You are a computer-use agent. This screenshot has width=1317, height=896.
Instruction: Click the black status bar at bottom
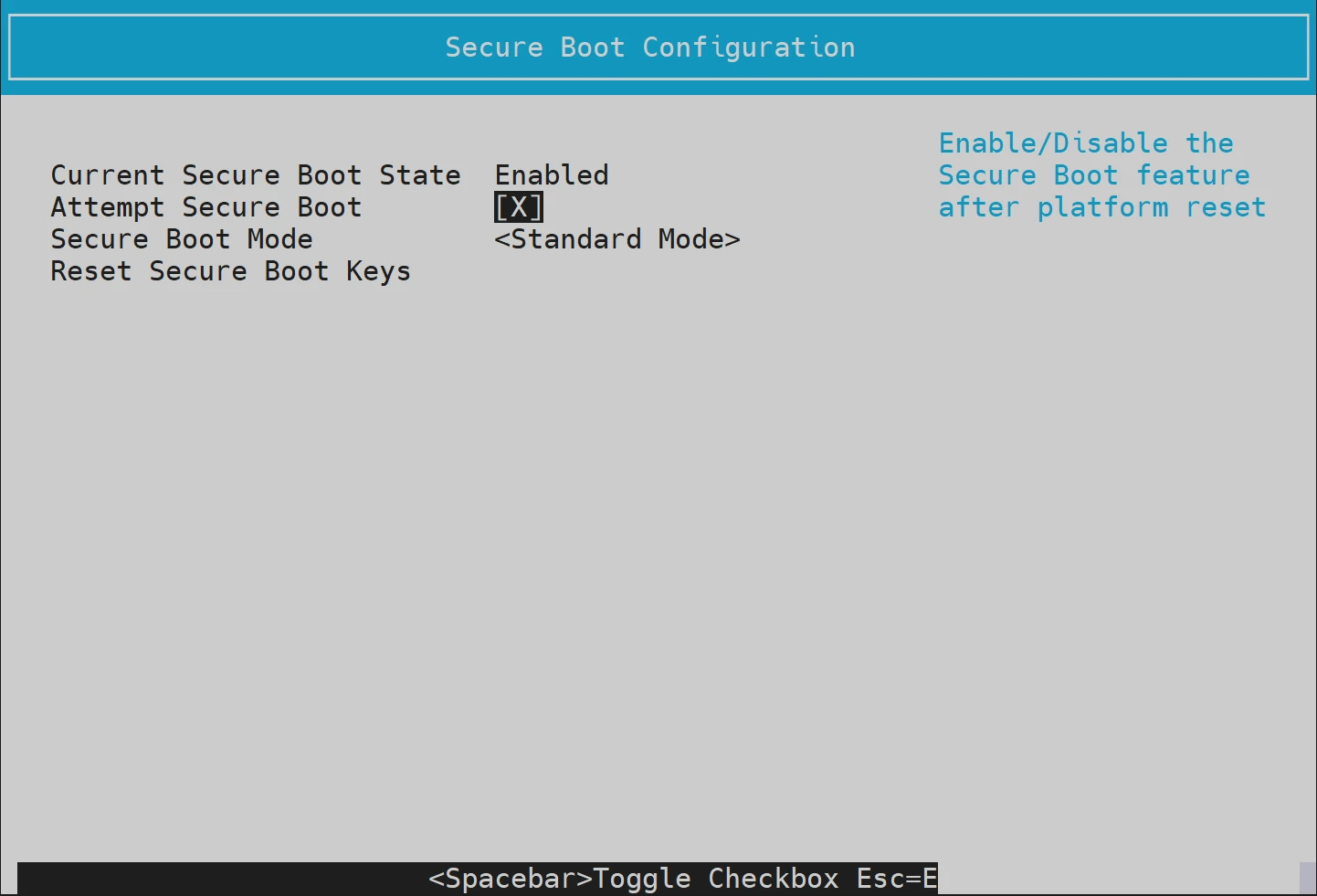click(x=478, y=879)
